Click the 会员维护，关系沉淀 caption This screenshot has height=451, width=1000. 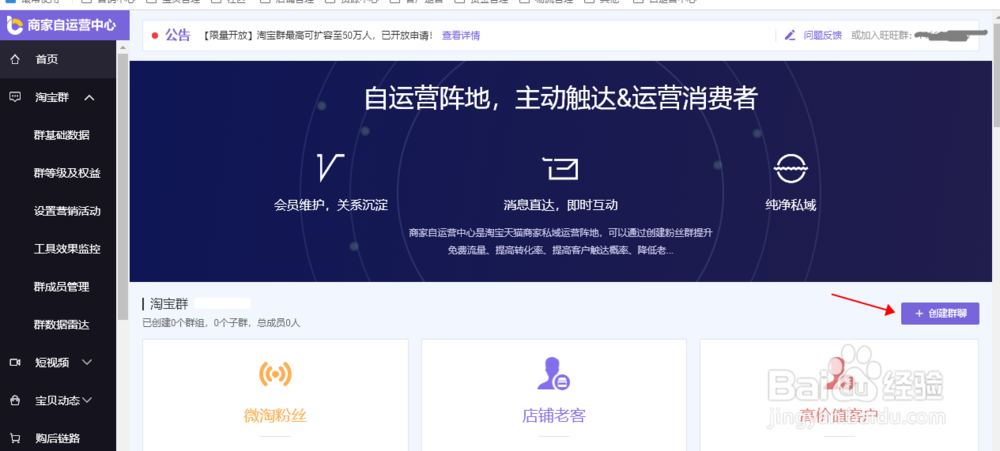[x=331, y=205]
